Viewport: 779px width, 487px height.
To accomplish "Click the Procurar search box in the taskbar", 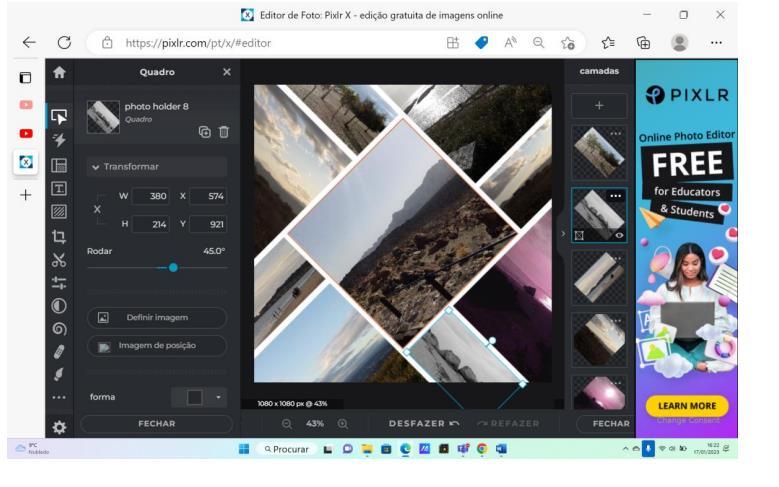I will pos(284,449).
